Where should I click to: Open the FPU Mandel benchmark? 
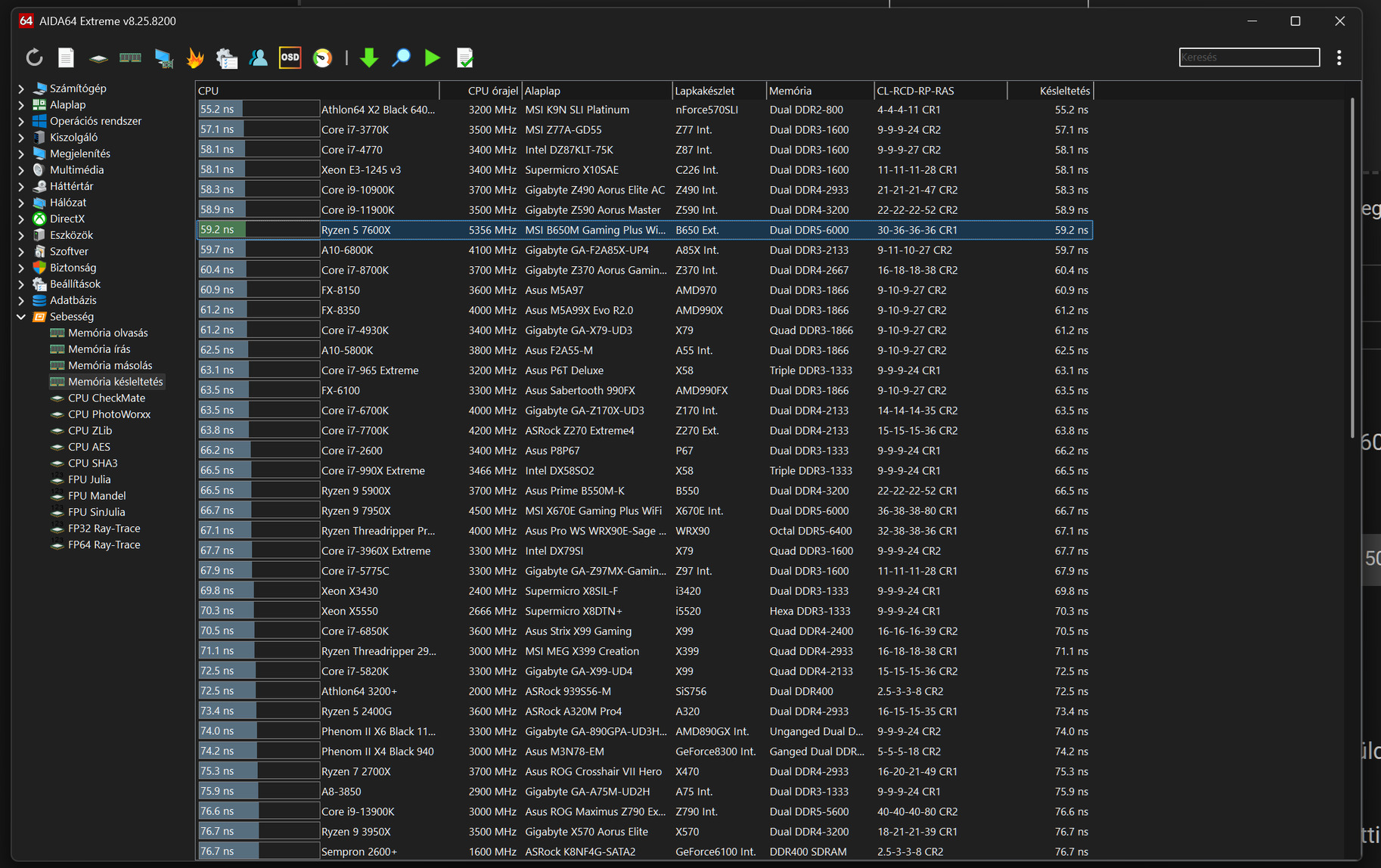click(x=97, y=496)
